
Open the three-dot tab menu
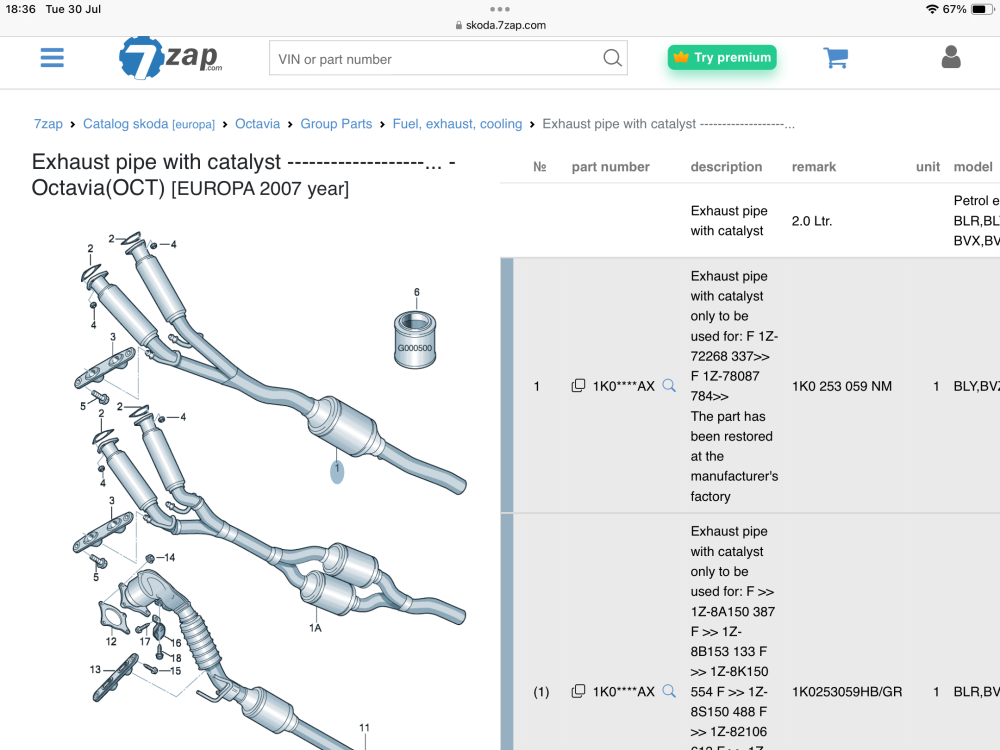point(500,9)
